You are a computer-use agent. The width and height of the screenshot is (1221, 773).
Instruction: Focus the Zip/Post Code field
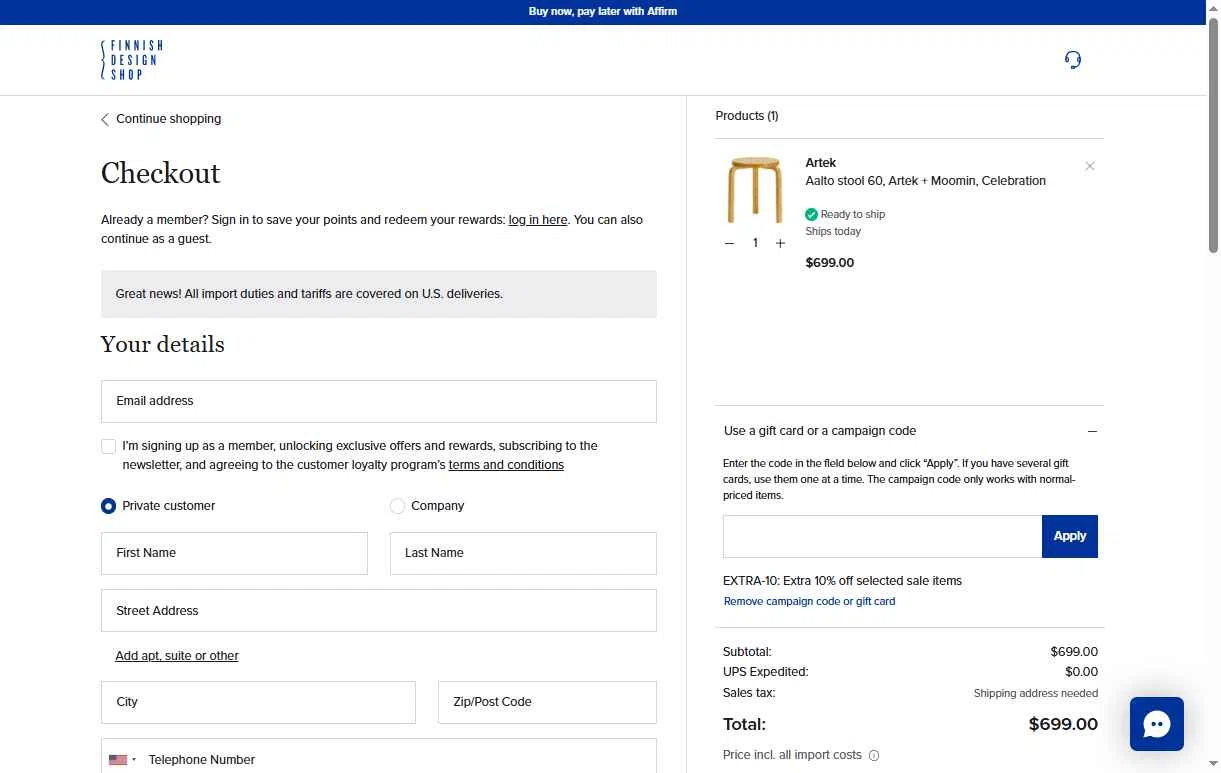pyautogui.click(x=547, y=702)
